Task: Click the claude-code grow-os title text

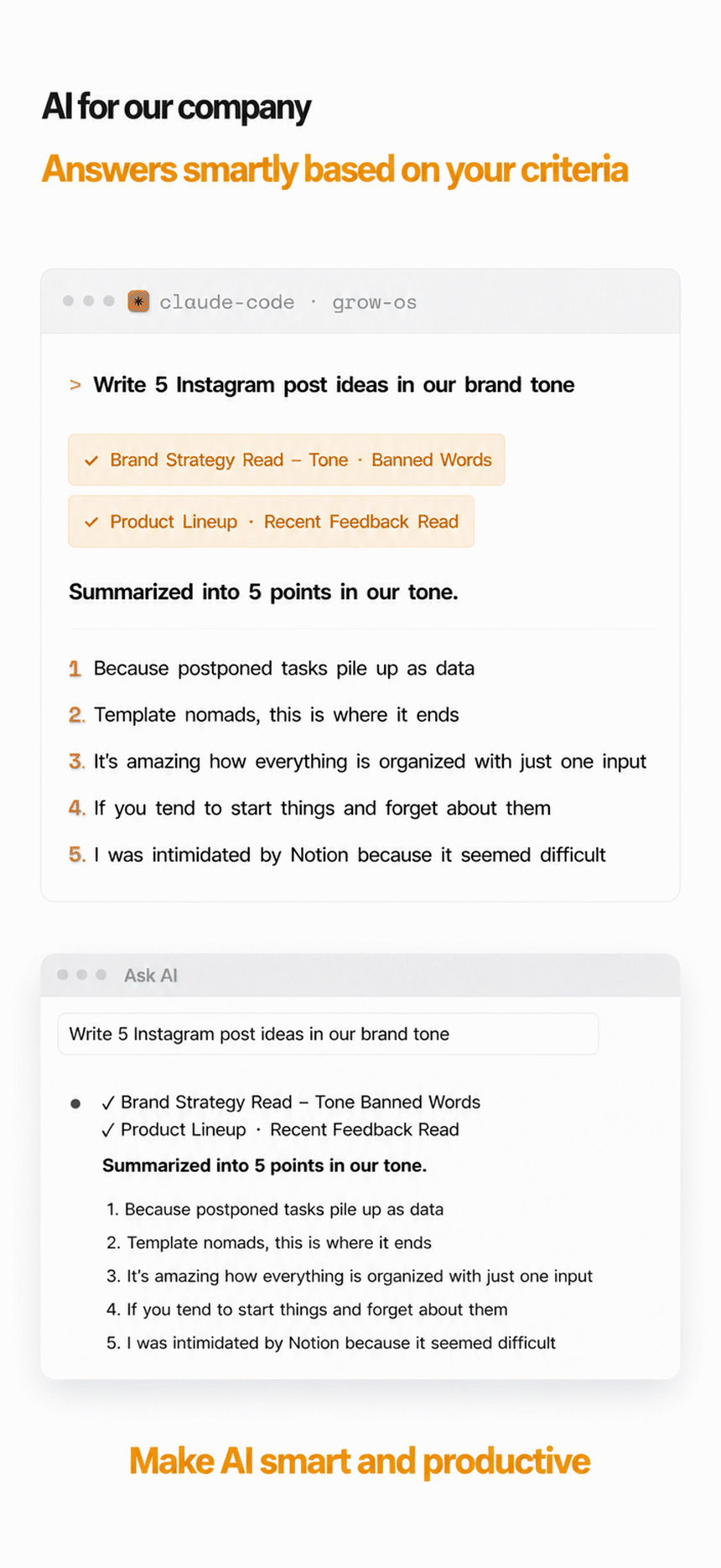Action: (x=288, y=302)
